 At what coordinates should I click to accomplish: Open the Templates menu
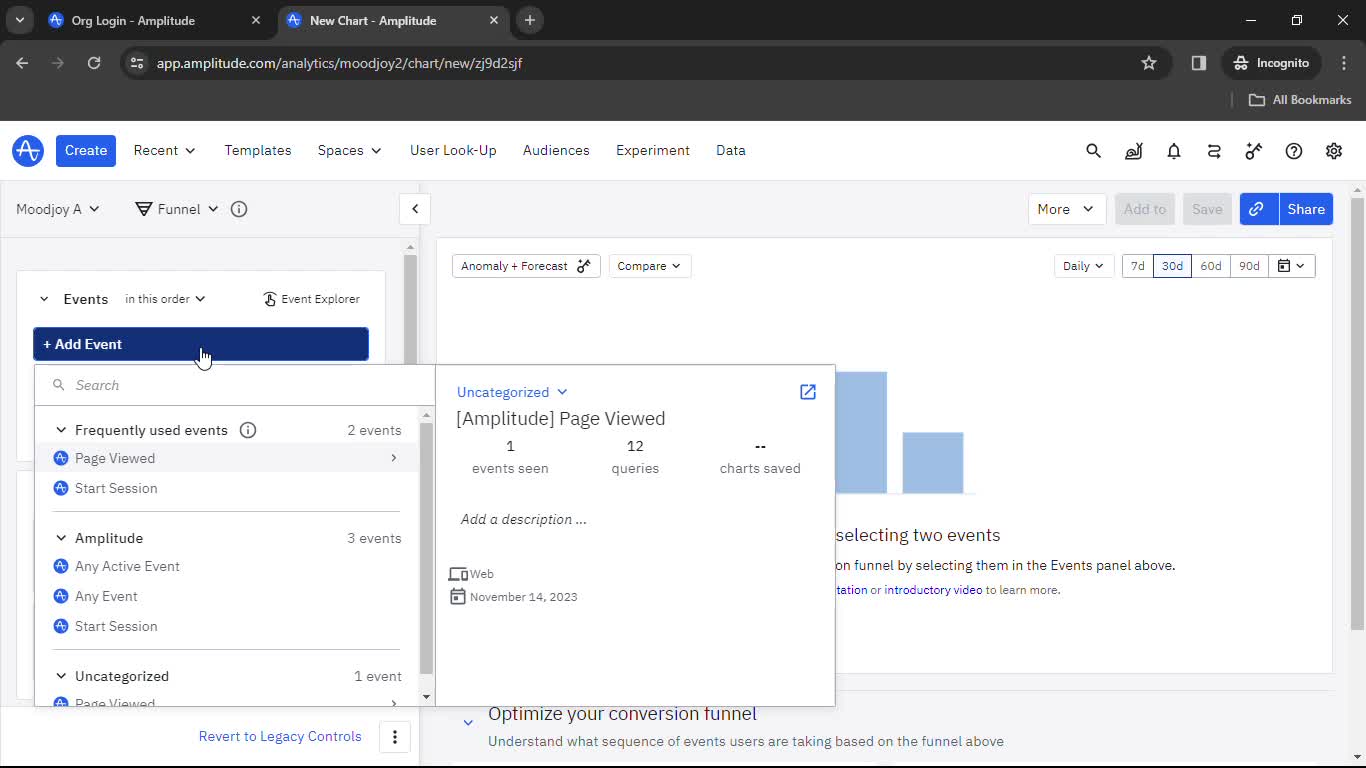(x=258, y=150)
